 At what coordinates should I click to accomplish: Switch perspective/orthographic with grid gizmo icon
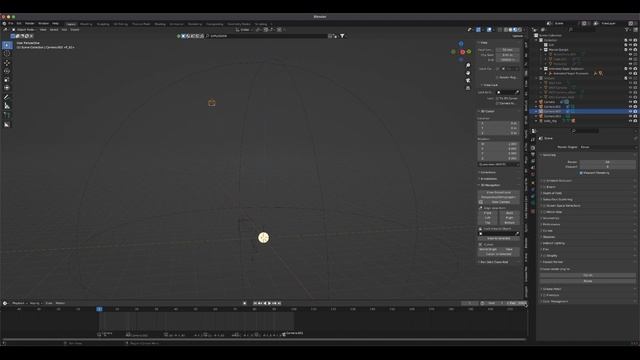(x=468, y=88)
